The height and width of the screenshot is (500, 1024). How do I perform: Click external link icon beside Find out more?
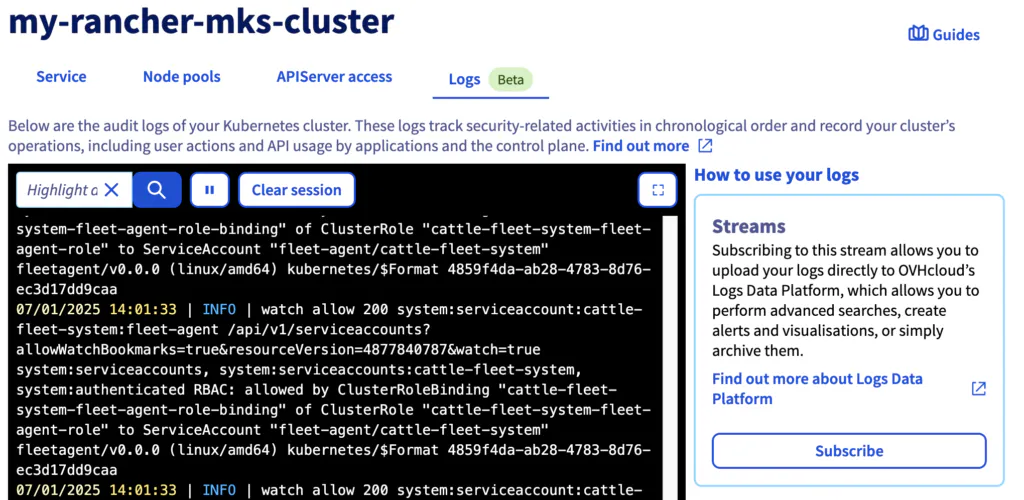point(705,146)
